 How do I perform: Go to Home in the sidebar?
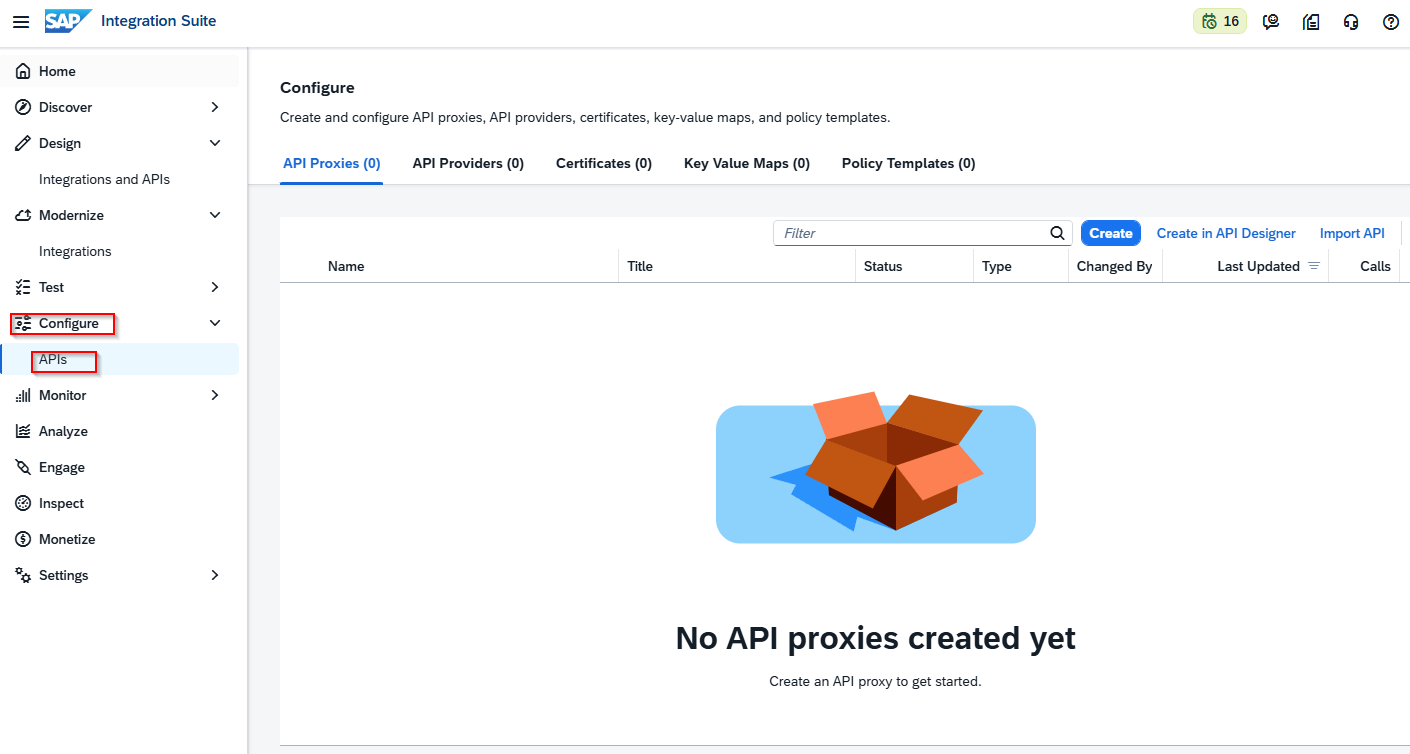point(120,71)
